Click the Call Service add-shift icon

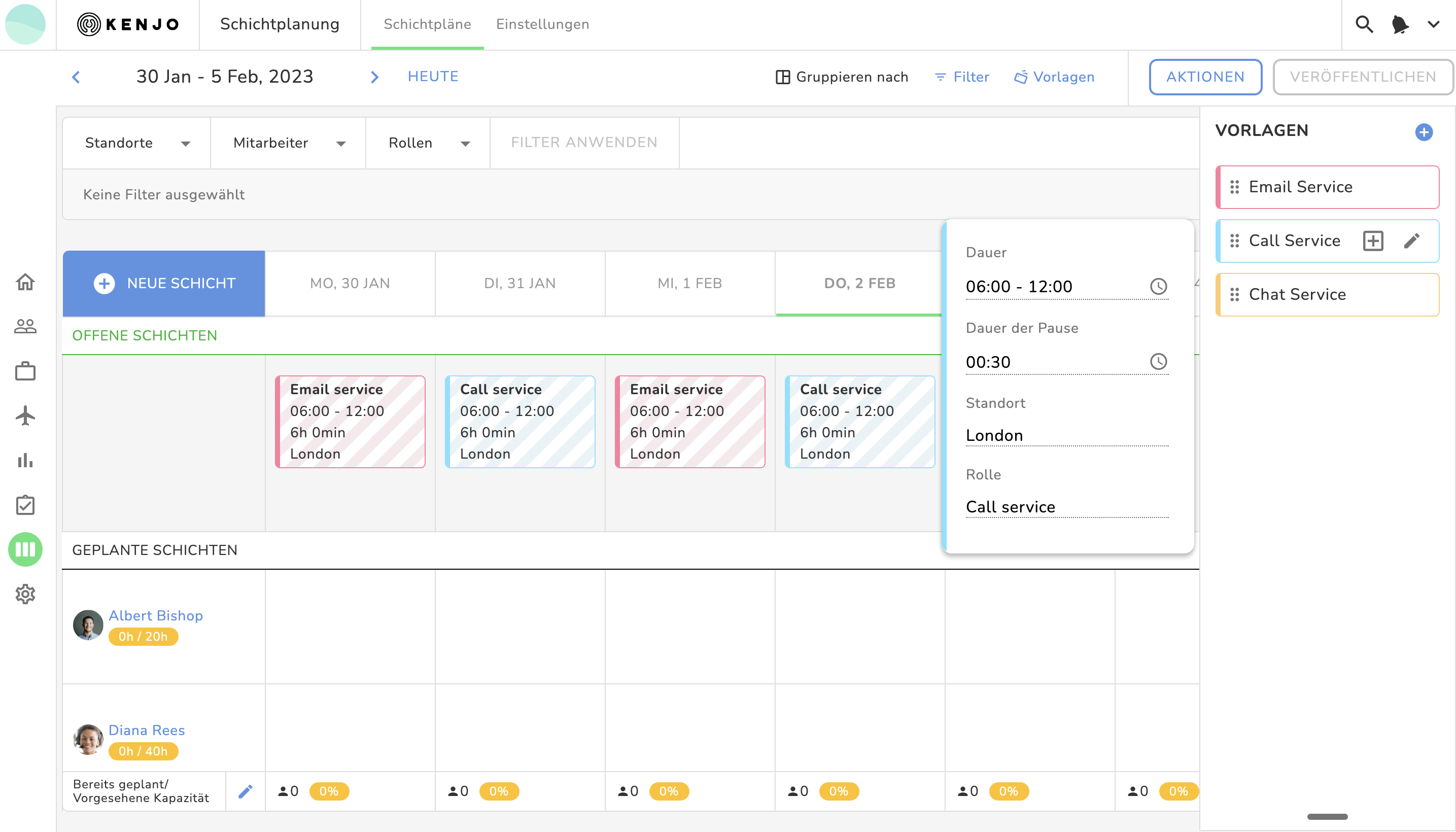pos(1373,241)
